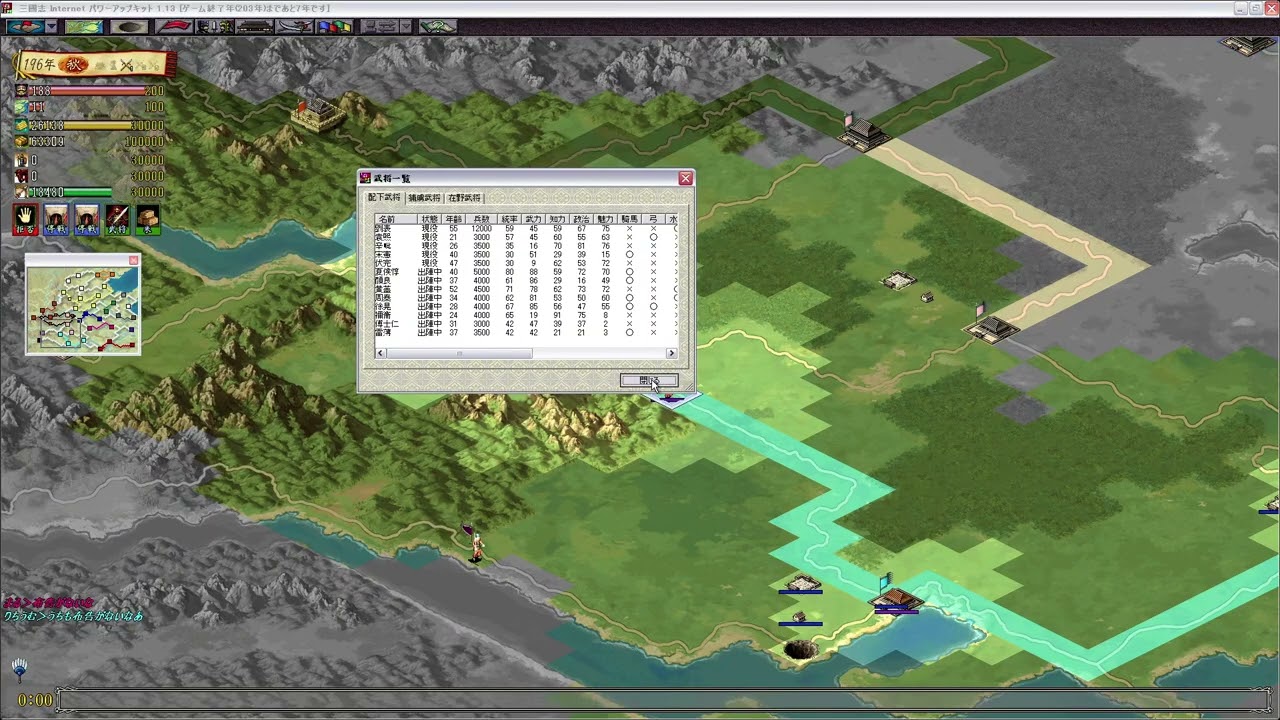The height and width of the screenshot is (720, 1280).
Task: Close the minimap panel
Action: 134,260
